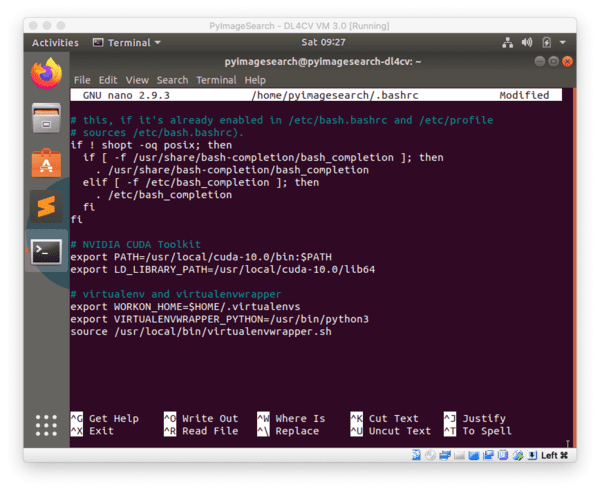Screen dimensions: 600x491
Task: Click the ^\ Replace shortcut
Action: 288,431
